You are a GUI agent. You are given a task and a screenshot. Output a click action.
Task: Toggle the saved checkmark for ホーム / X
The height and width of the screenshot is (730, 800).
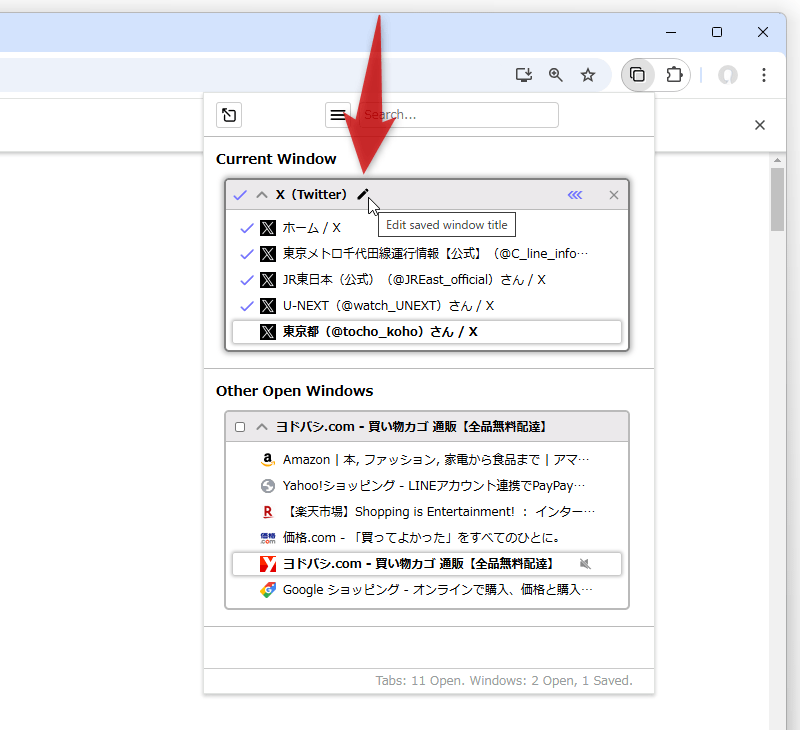coord(247,228)
